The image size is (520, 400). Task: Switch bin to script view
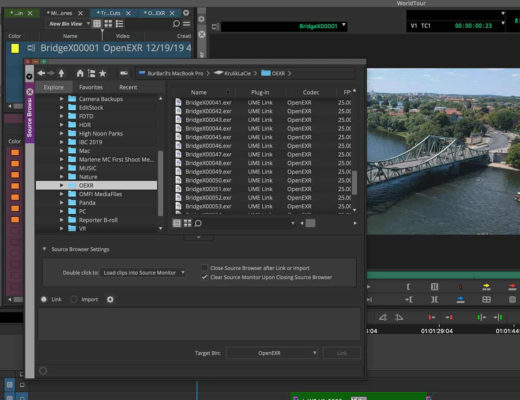pos(119,24)
